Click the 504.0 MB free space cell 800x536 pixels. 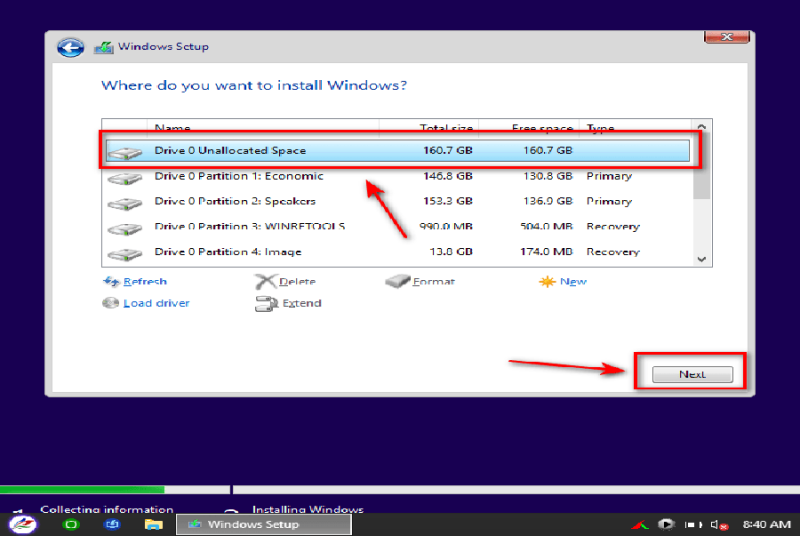[x=546, y=226]
